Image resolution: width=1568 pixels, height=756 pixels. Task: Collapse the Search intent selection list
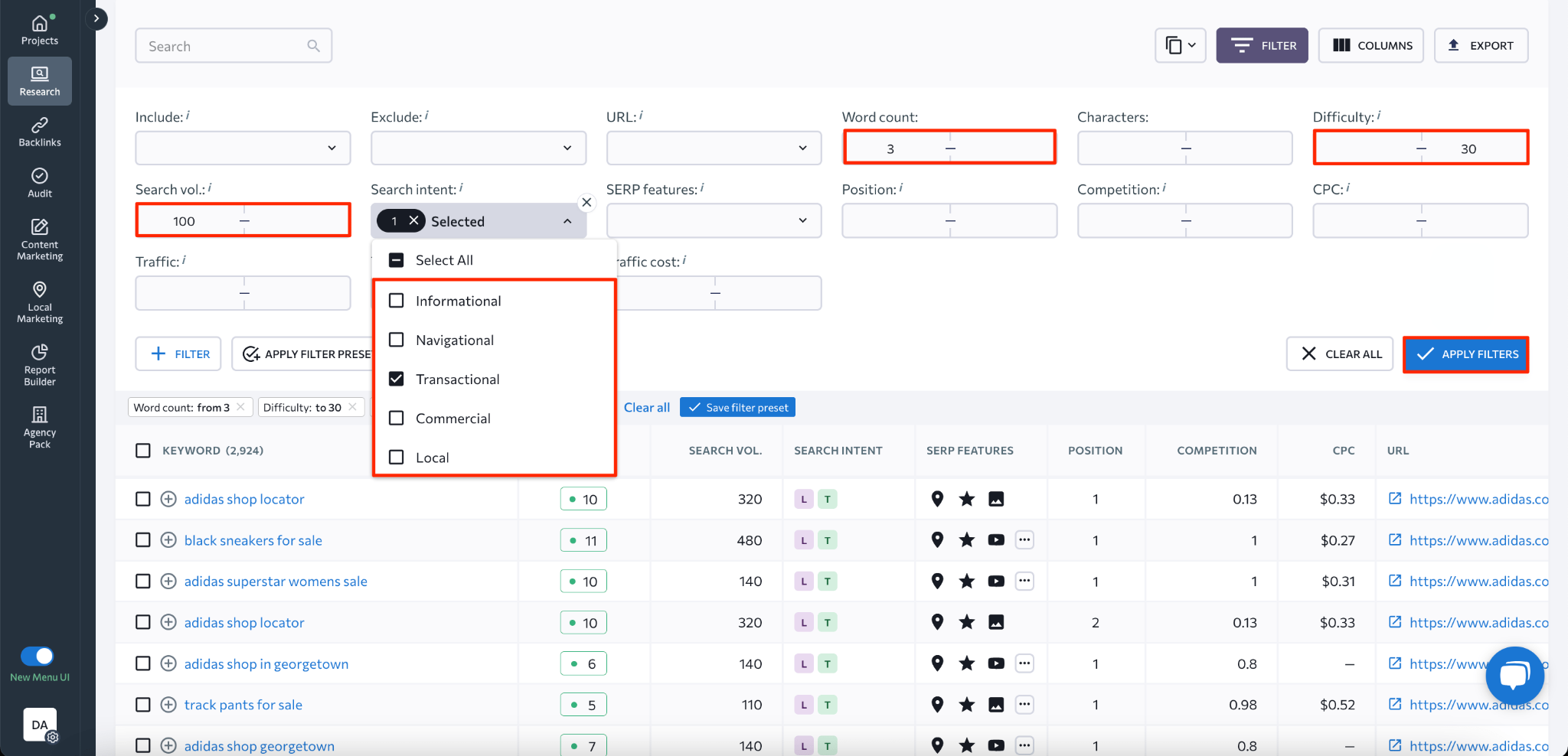pyautogui.click(x=567, y=220)
